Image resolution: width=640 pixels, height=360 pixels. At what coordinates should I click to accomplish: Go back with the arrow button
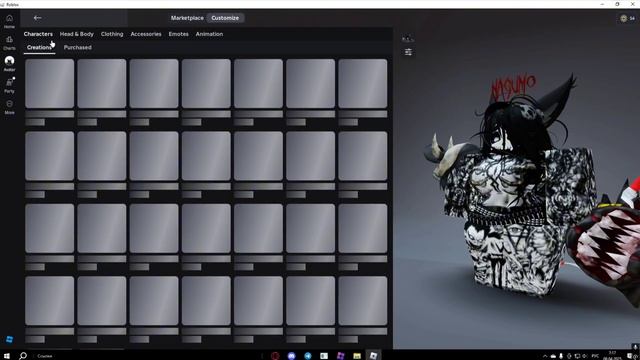click(x=38, y=18)
